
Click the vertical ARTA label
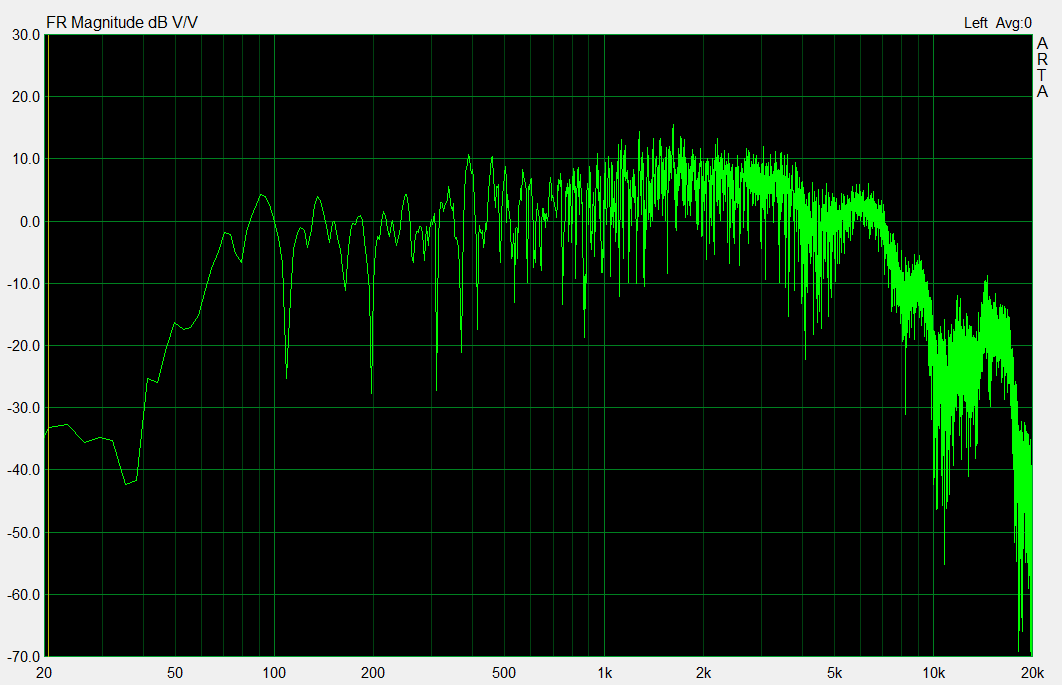click(x=1042, y=67)
